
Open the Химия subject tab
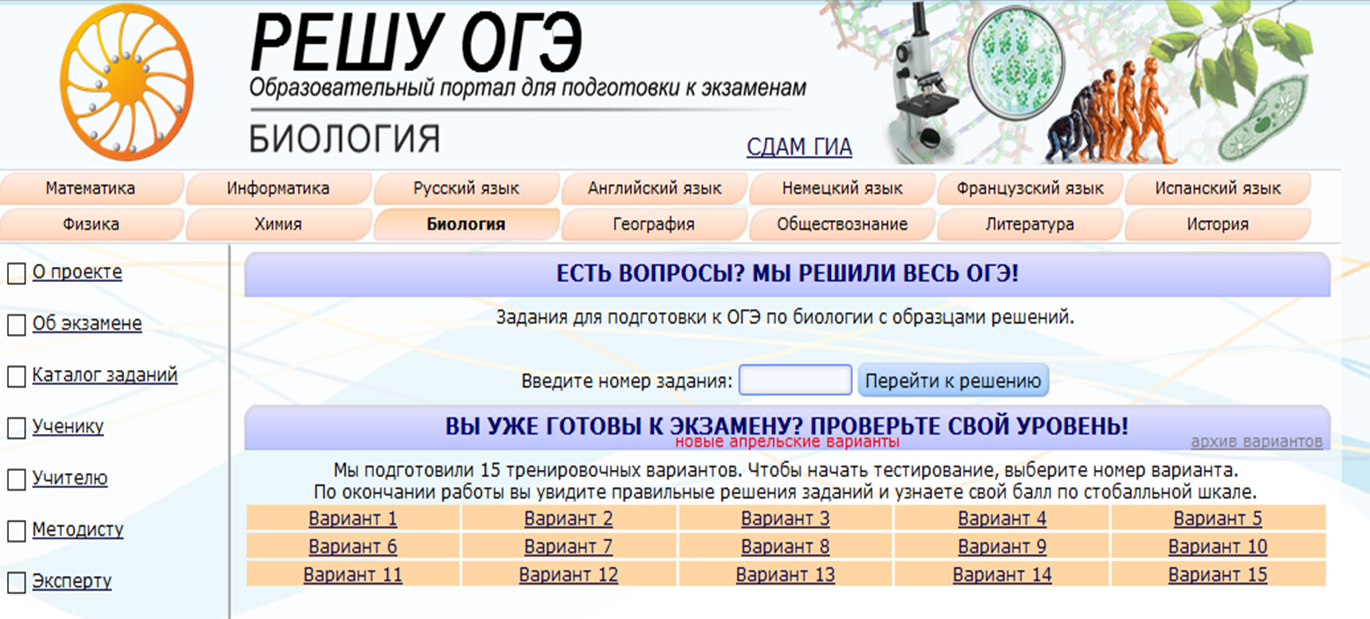pyautogui.click(x=278, y=224)
